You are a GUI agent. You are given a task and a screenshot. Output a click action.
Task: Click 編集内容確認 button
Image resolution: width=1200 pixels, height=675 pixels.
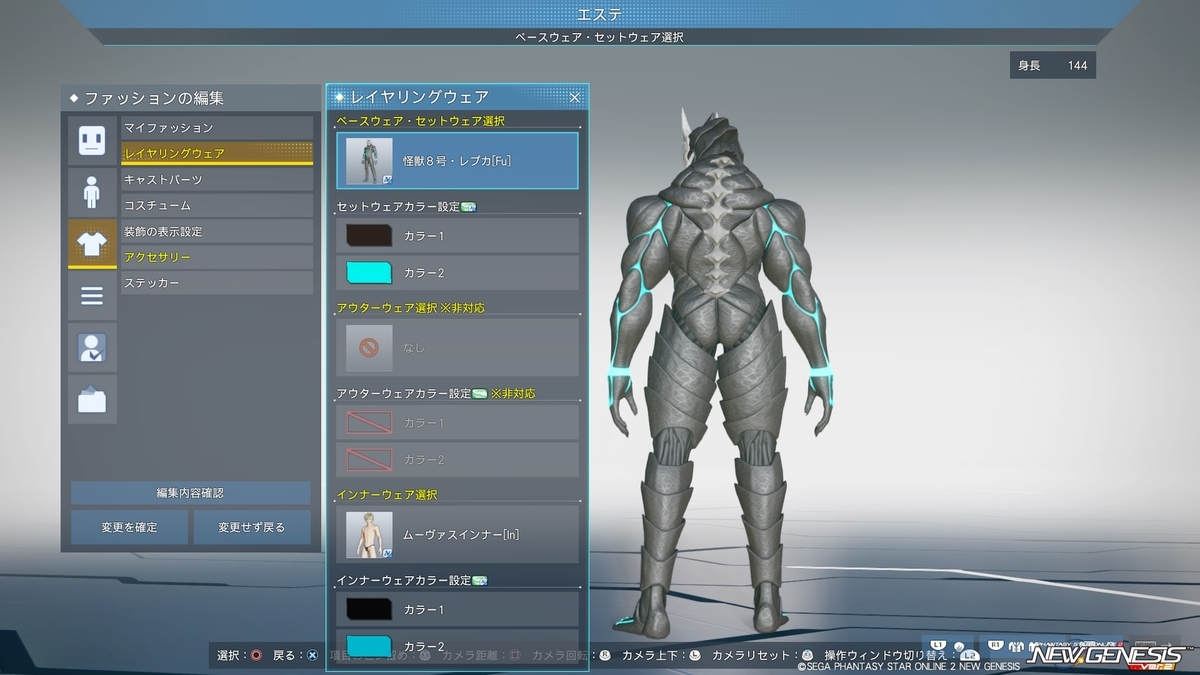190,493
